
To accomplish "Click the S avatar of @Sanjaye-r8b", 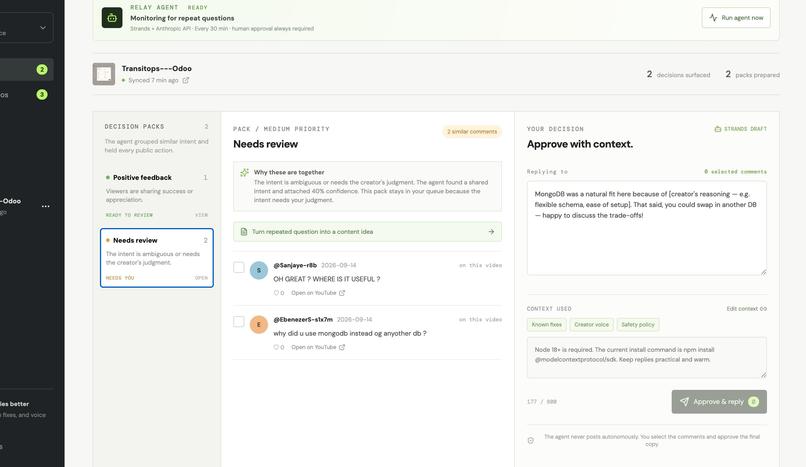I will pos(259,270).
